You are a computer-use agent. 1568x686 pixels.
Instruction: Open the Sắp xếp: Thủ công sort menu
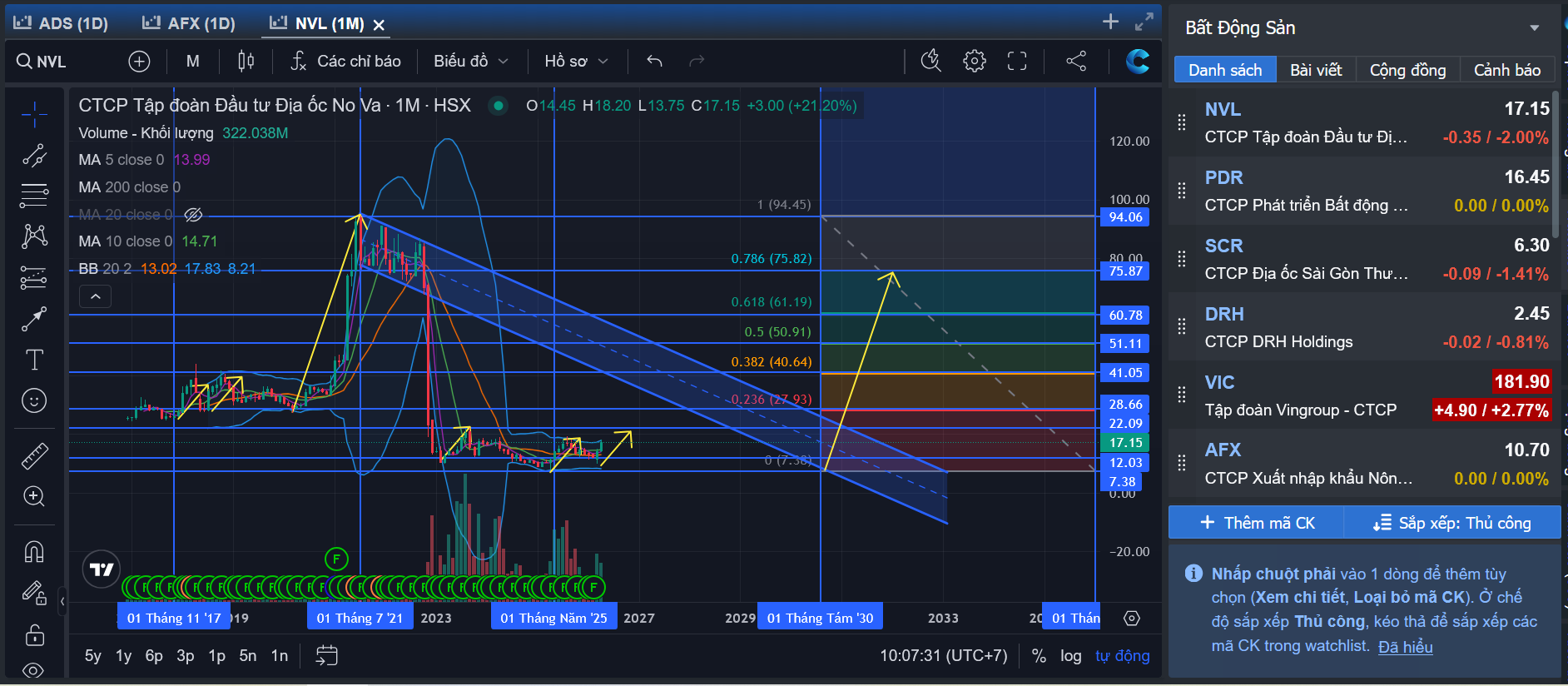click(x=1452, y=523)
